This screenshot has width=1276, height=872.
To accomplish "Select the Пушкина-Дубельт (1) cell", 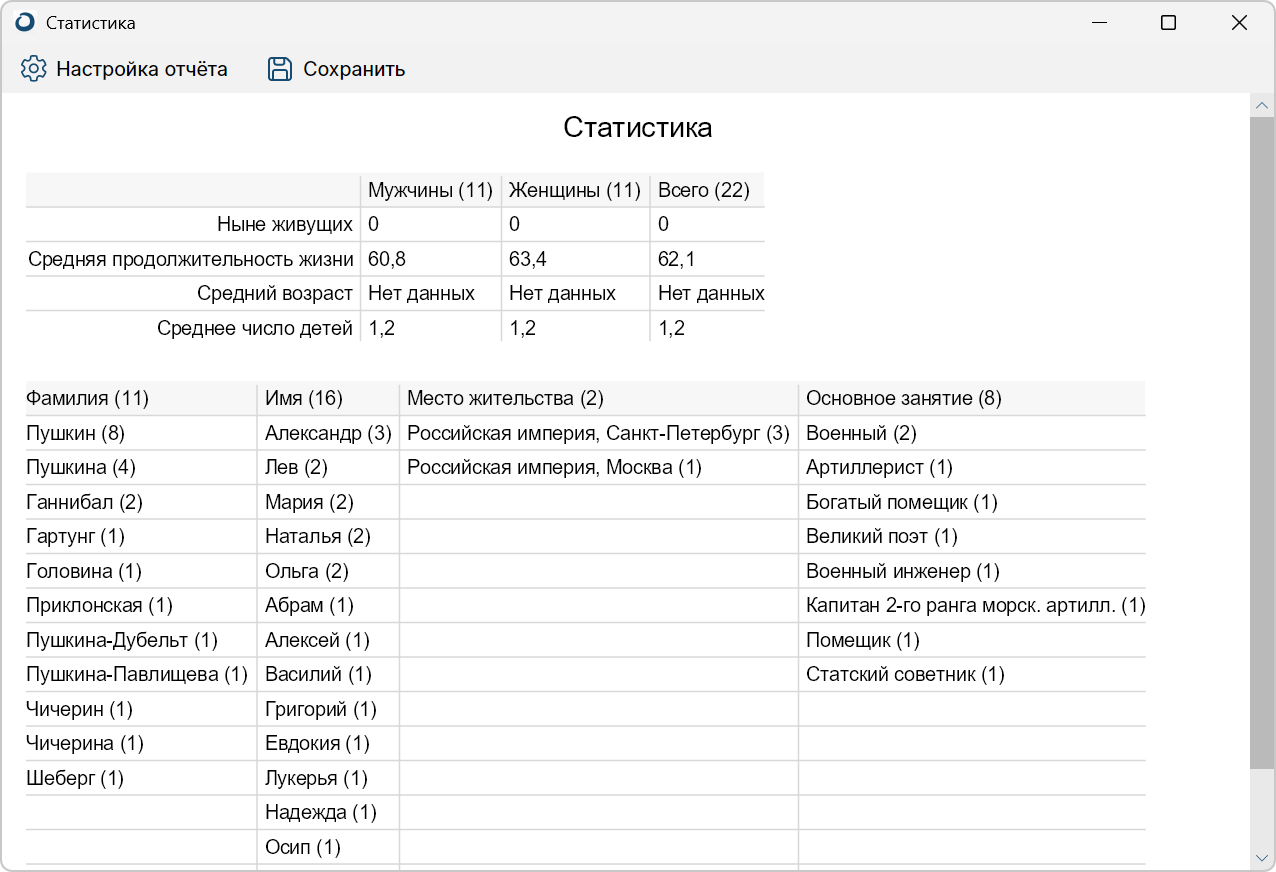I will coord(141,640).
